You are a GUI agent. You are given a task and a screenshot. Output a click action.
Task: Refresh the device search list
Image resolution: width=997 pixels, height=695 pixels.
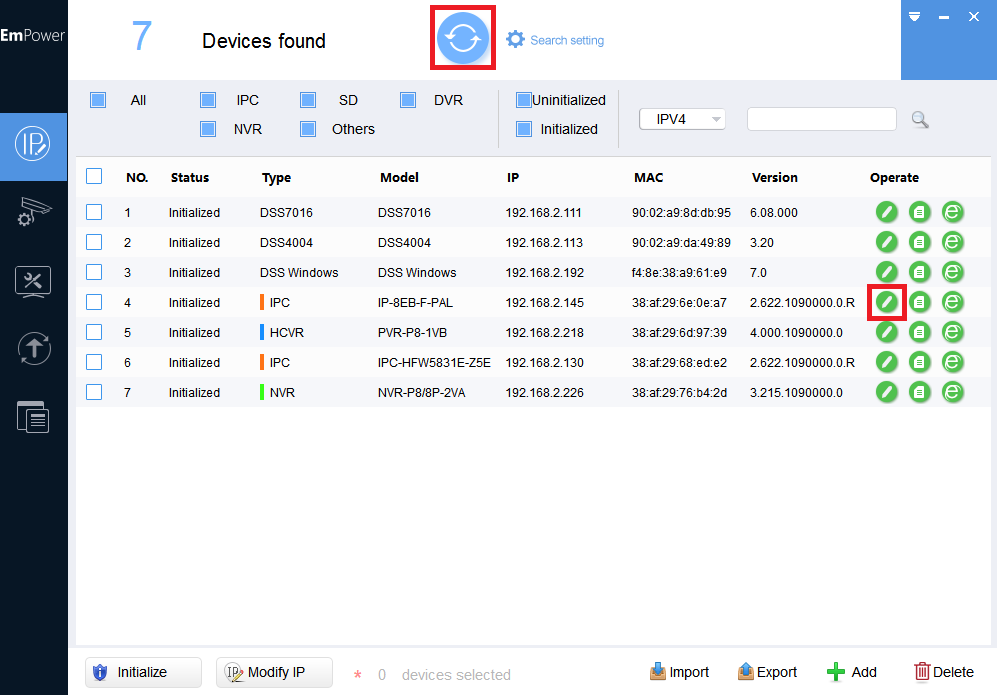point(462,38)
